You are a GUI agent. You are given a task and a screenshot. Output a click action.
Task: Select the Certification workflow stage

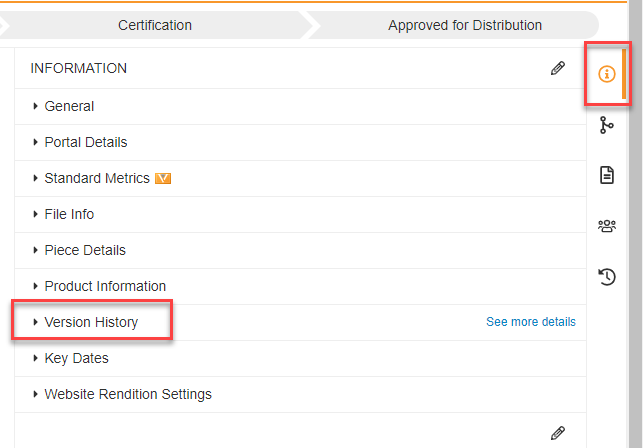click(x=155, y=25)
